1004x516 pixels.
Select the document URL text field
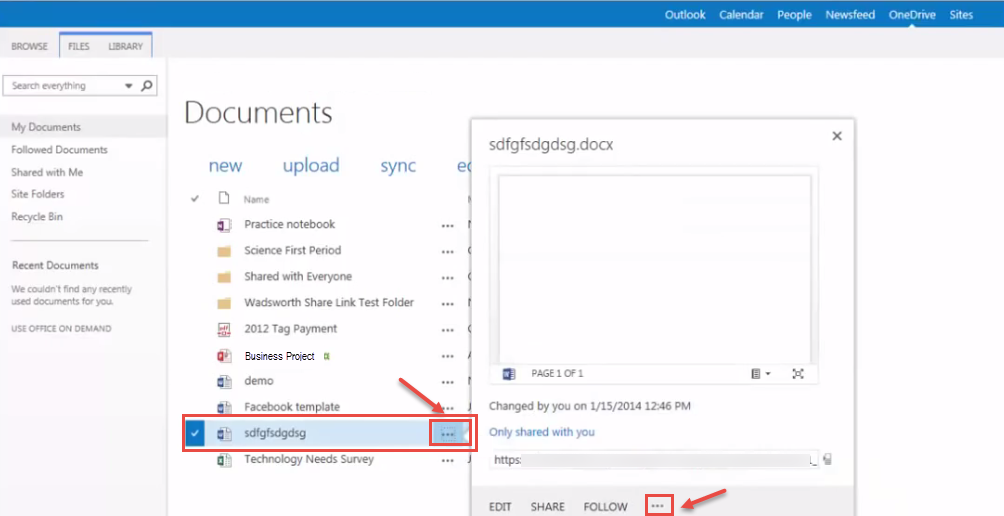[654, 460]
